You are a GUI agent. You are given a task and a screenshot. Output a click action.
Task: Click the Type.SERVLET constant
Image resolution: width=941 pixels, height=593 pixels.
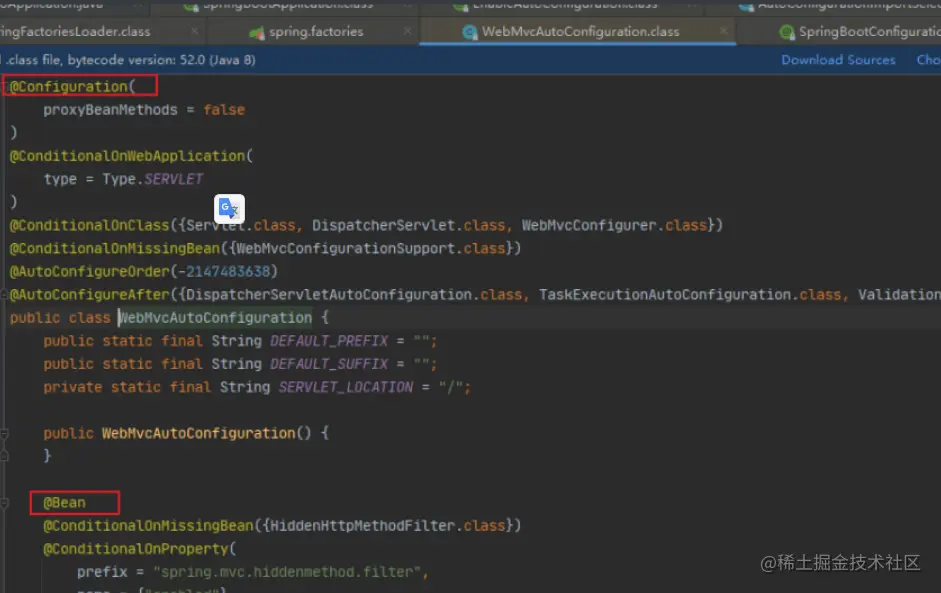pyautogui.click(x=152, y=179)
